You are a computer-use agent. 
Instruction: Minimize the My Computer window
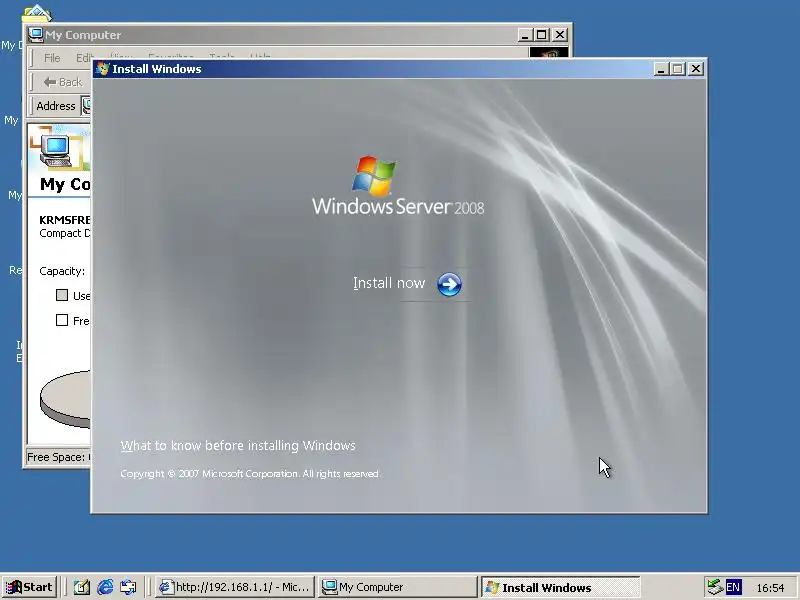pyautogui.click(x=525, y=35)
